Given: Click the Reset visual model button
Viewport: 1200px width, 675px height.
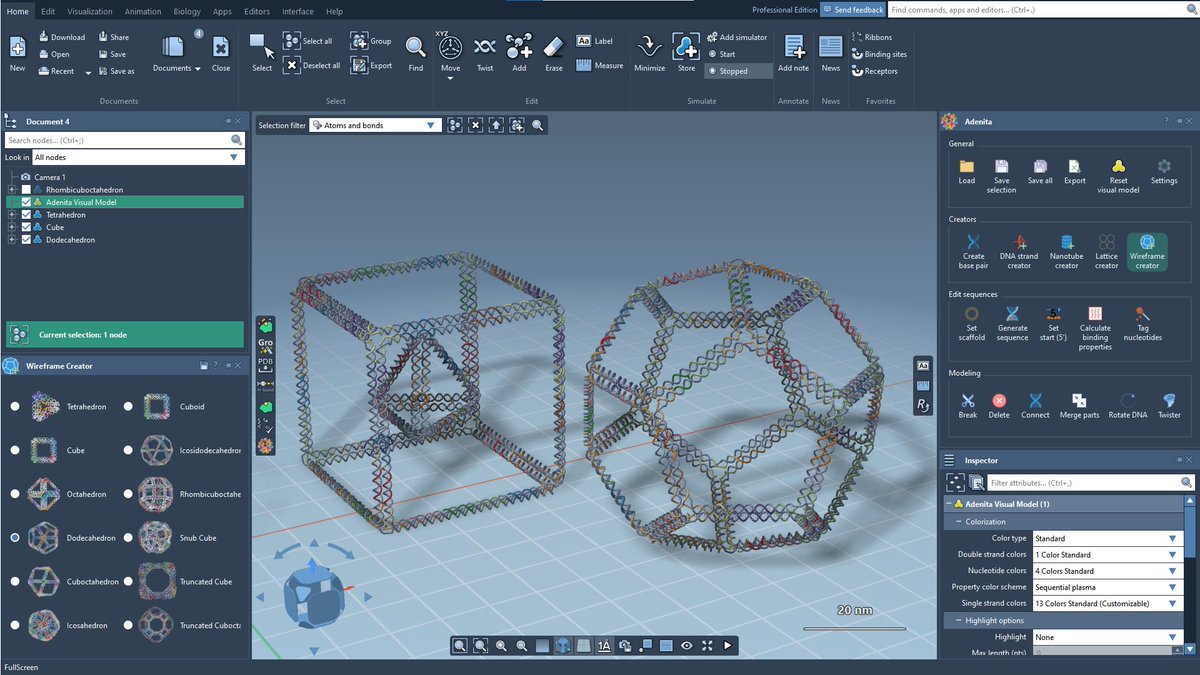Looking at the screenshot, I should click(1117, 170).
